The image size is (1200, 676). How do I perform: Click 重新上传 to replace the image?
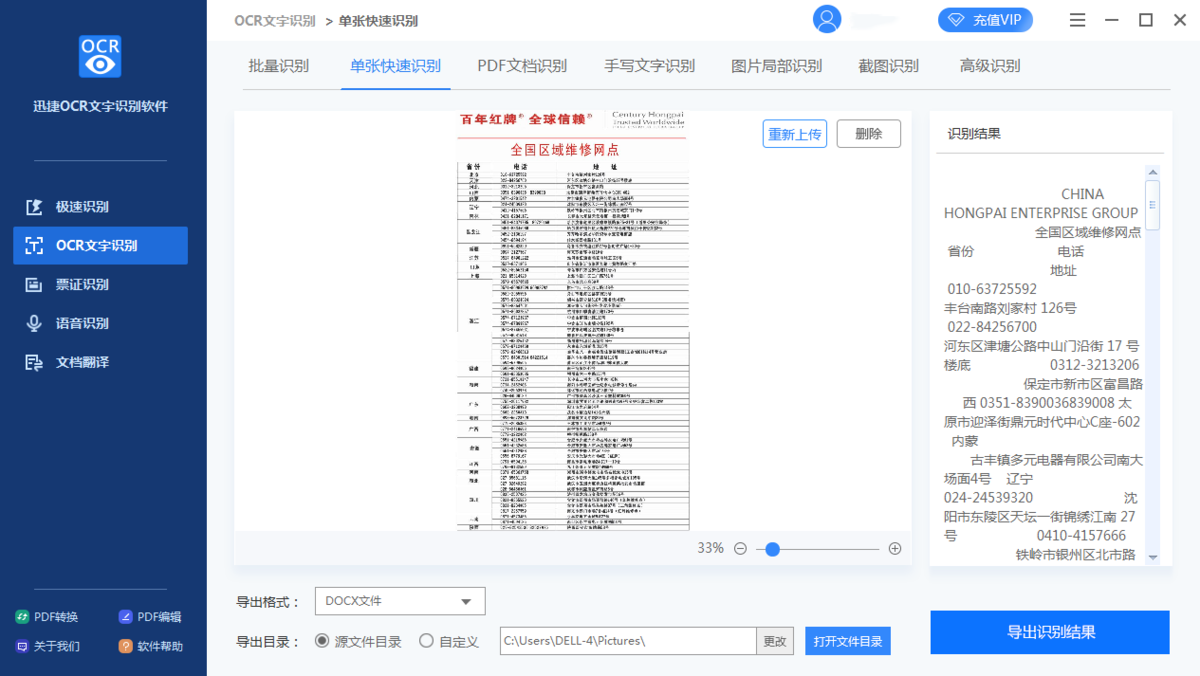coord(794,133)
